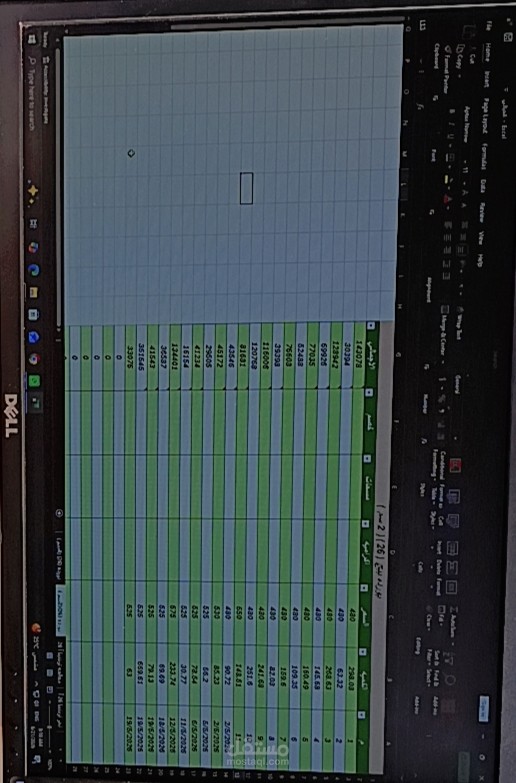The width and height of the screenshot is (516, 783).
Task: Click the Name Box showing L13
Action: [x=424, y=24]
